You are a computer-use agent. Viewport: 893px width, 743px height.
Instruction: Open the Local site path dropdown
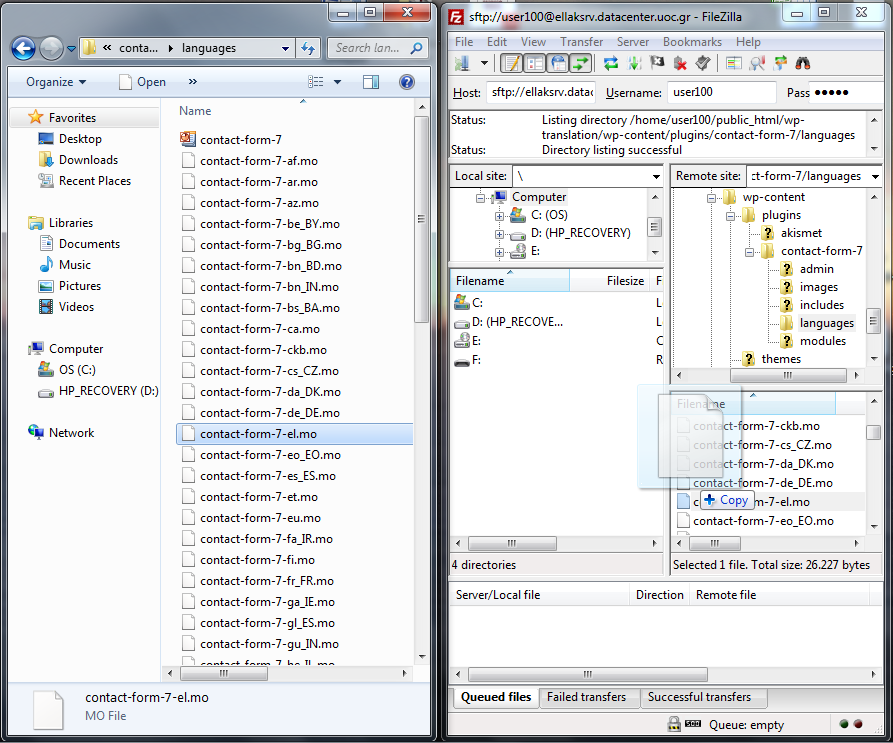656,176
